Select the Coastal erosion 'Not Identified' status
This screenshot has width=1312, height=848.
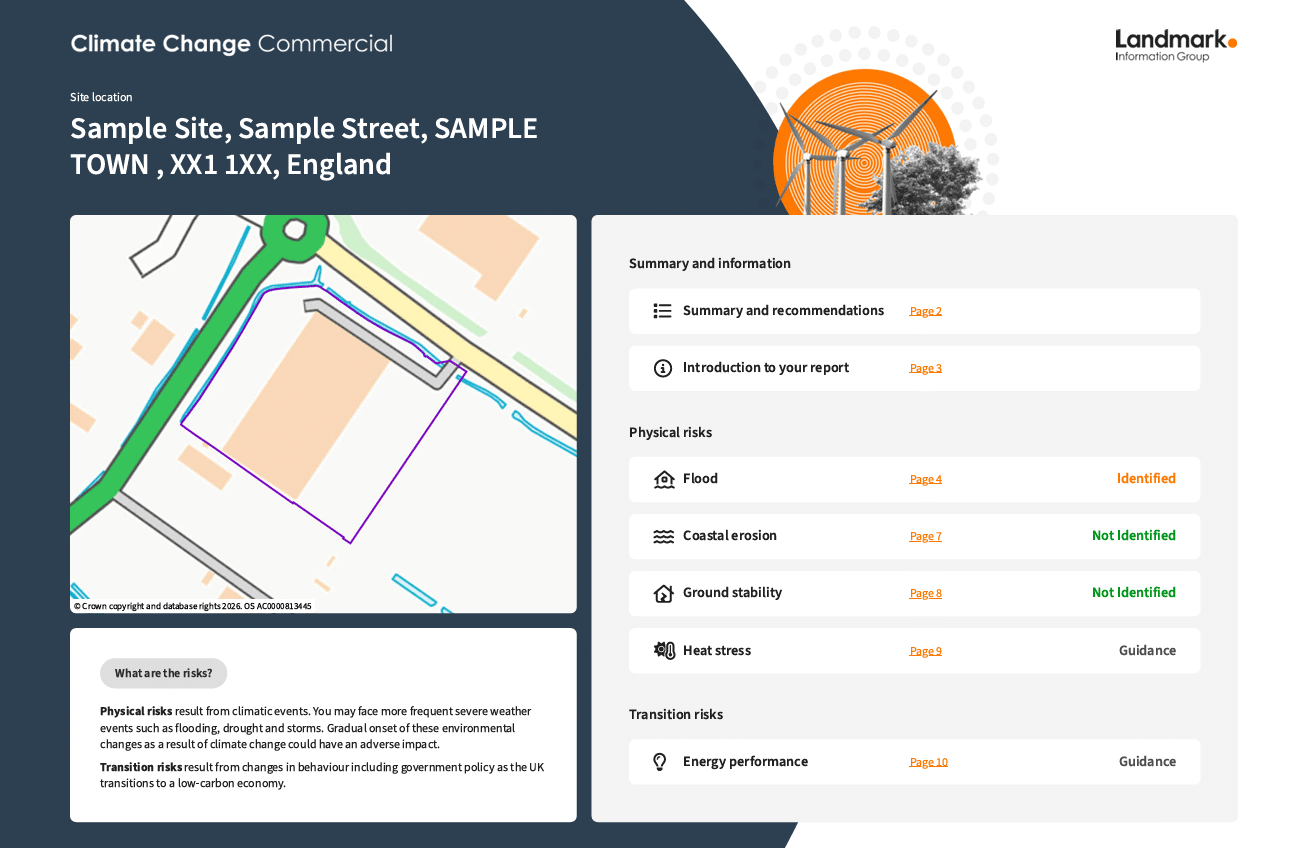[1133, 536]
